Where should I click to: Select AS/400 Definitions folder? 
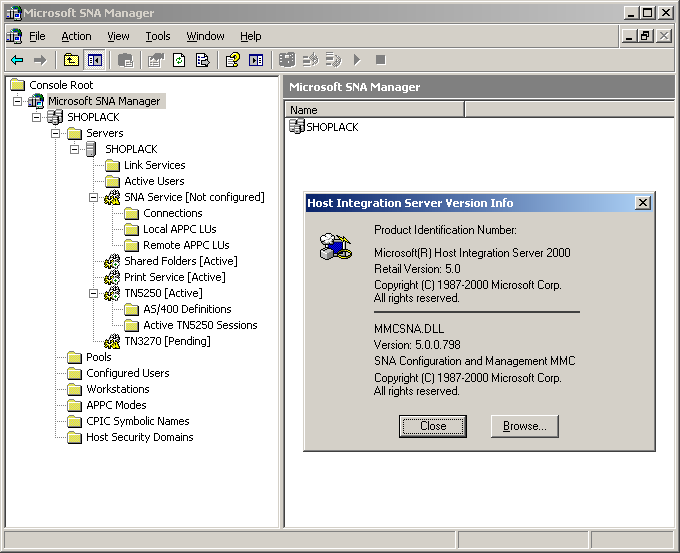[187, 309]
